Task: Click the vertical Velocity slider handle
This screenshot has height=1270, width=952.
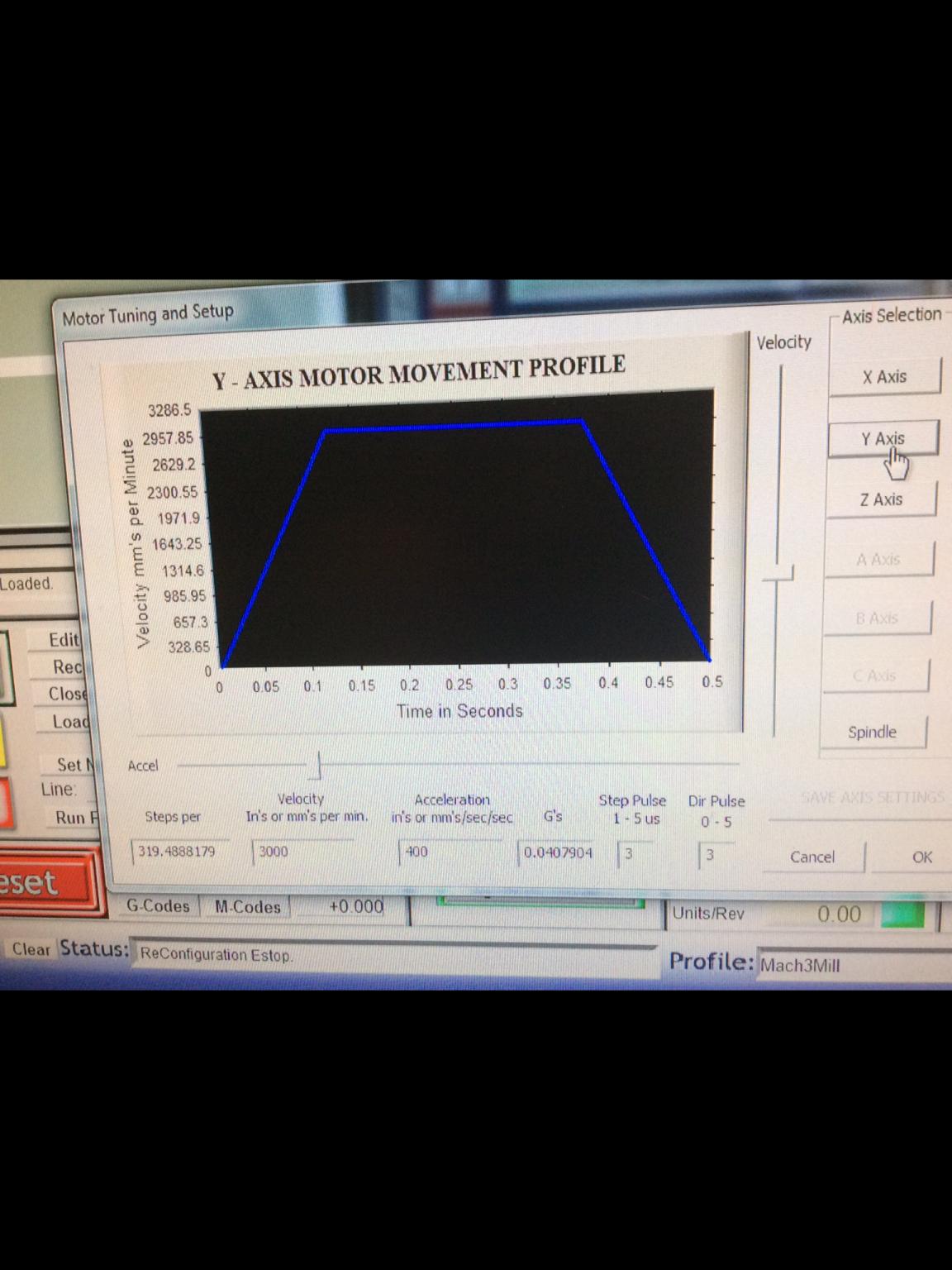Action: pyautogui.click(x=778, y=574)
